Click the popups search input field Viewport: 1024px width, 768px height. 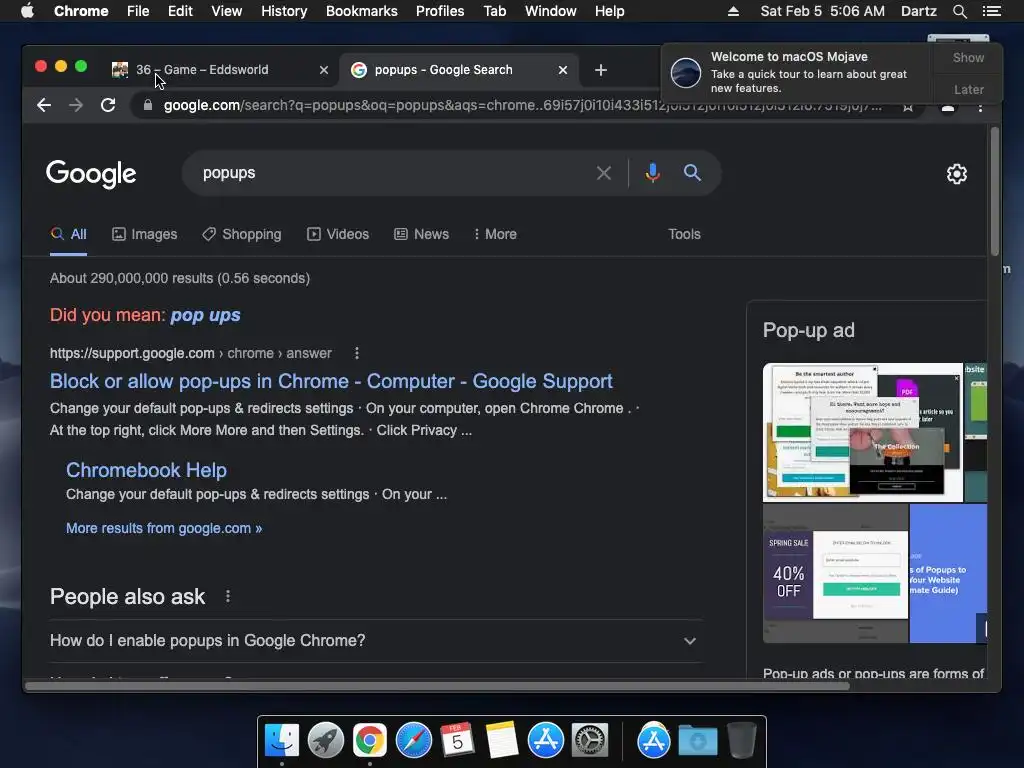(392, 173)
